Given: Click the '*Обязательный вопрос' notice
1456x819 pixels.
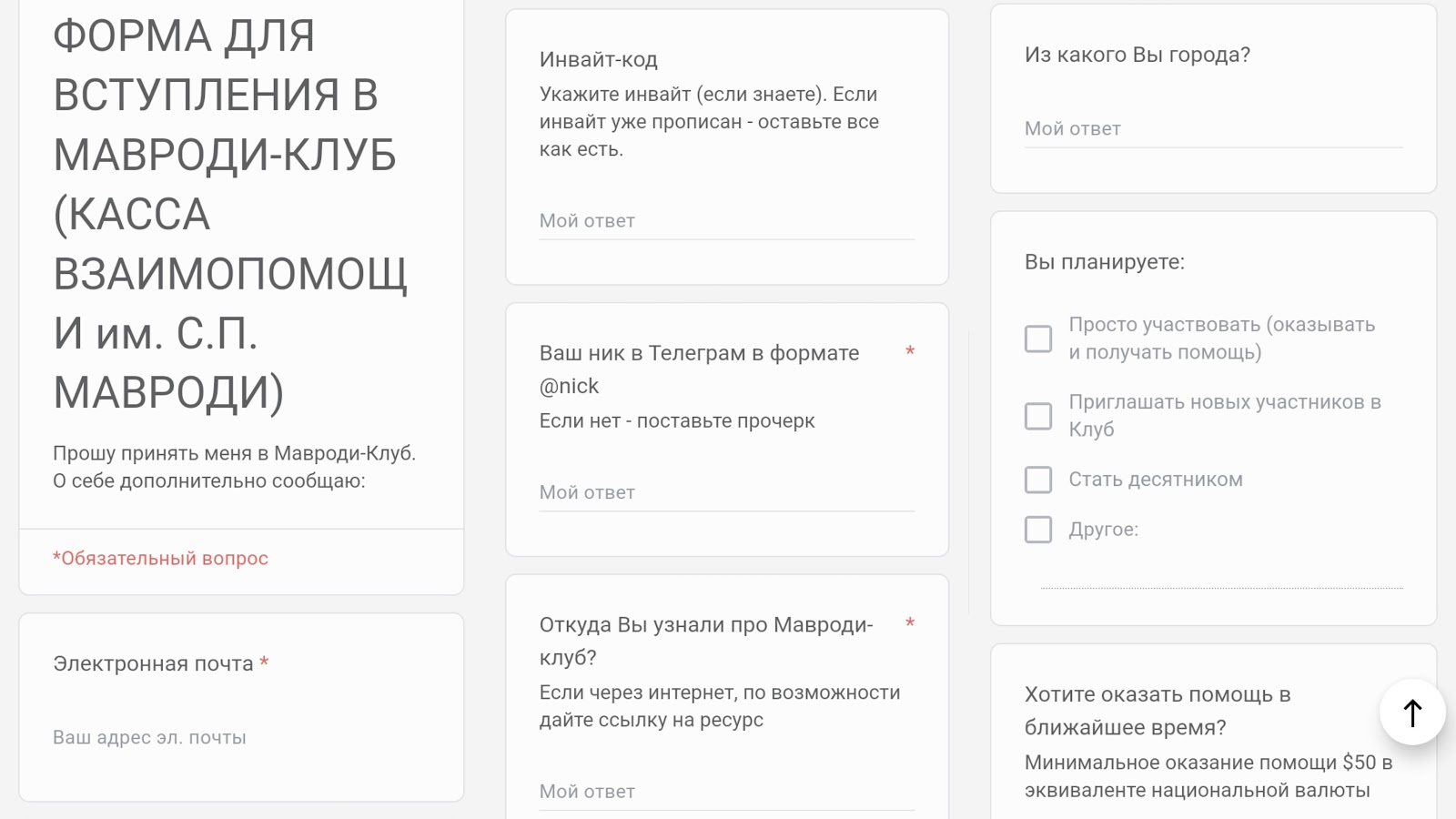Looking at the screenshot, I should [160, 559].
